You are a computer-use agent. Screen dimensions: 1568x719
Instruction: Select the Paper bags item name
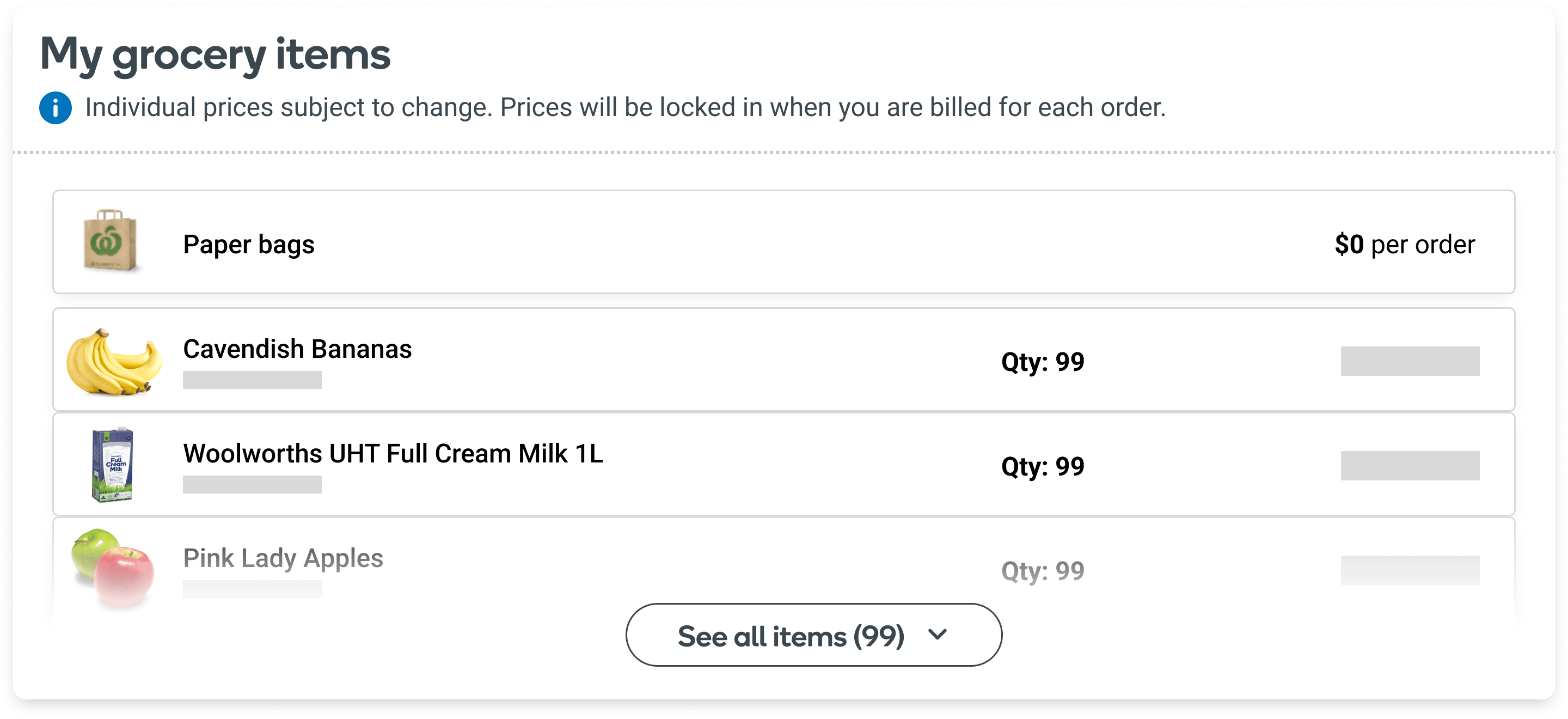[248, 245]
